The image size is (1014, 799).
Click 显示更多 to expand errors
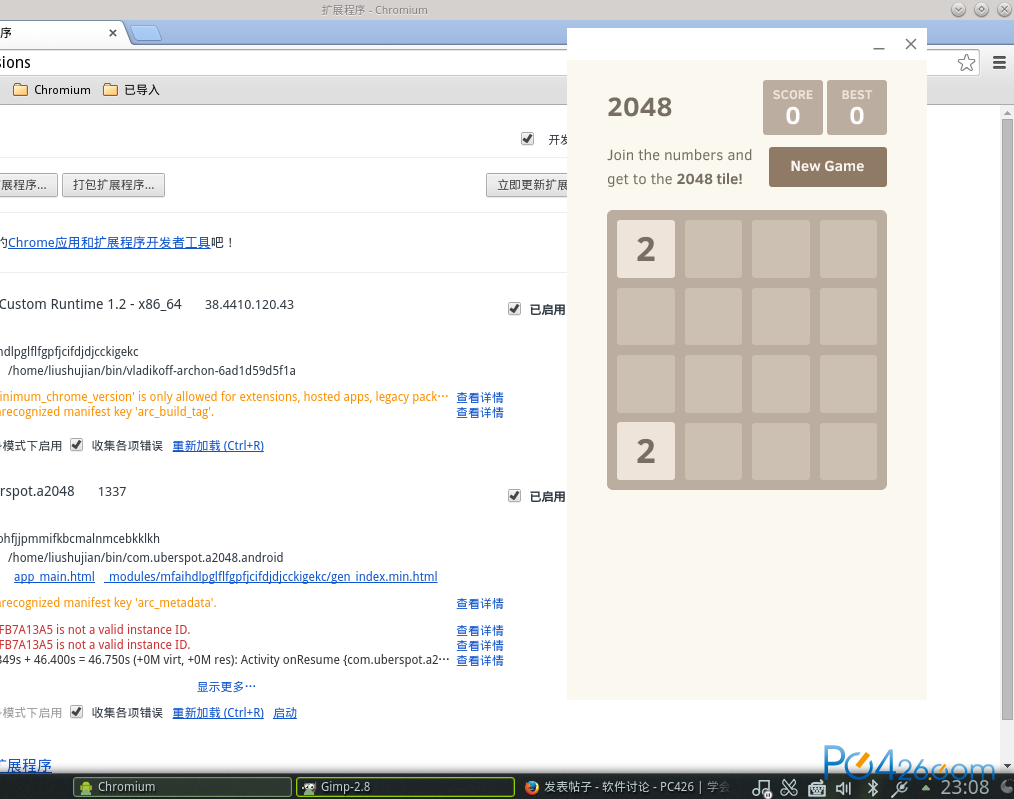(226, 687)
